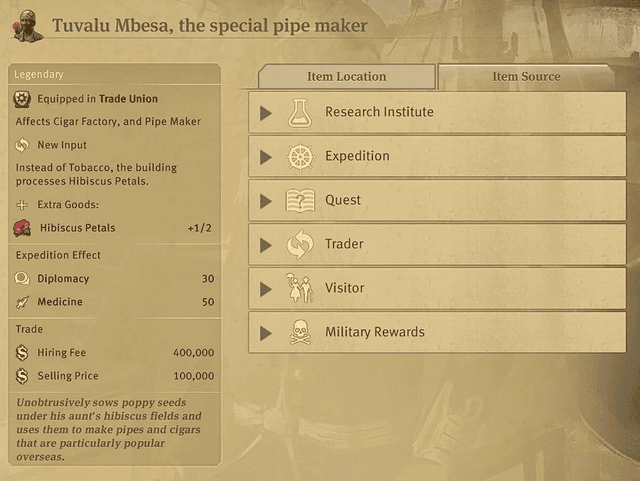The width and height of the screenshot is (640, 481).
Task: Click Tuvalu Mbesa portrait icon
Action: pos(27,26)
